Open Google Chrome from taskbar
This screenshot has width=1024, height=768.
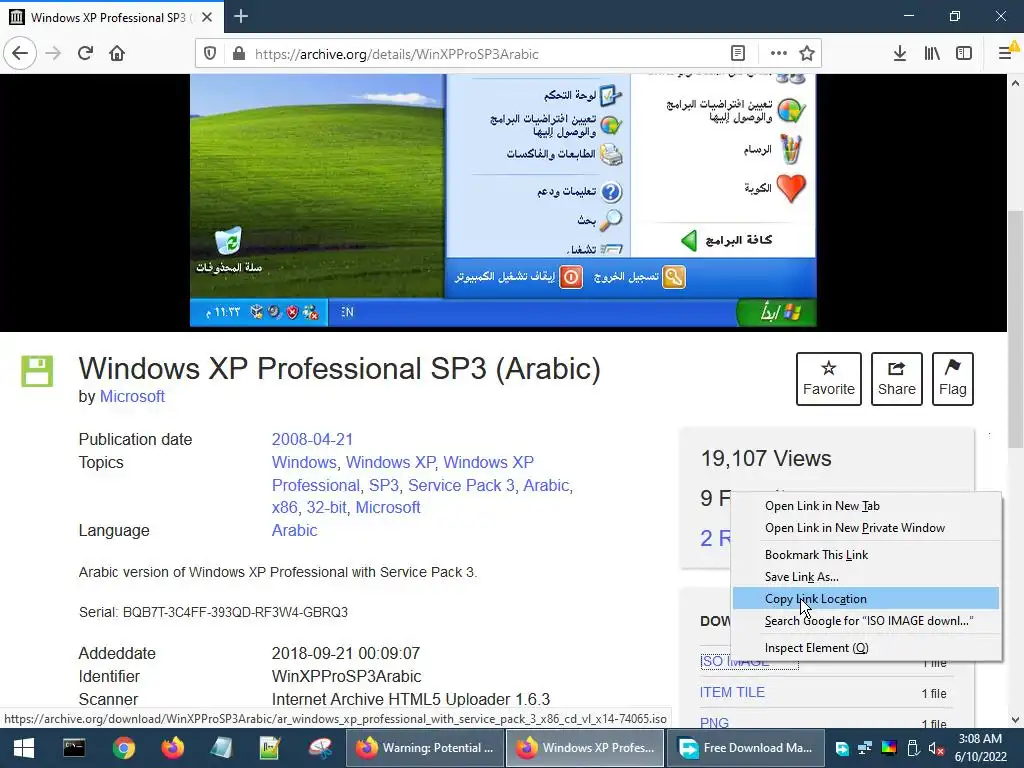123,748
